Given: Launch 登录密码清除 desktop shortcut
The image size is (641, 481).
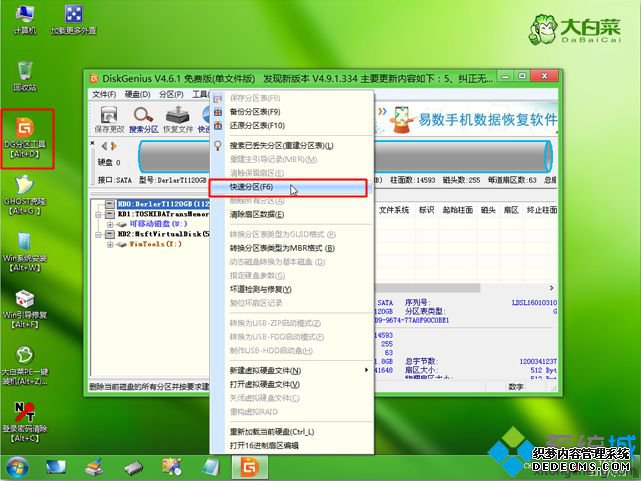Looking at the screenshot, I should coord(25,423).
